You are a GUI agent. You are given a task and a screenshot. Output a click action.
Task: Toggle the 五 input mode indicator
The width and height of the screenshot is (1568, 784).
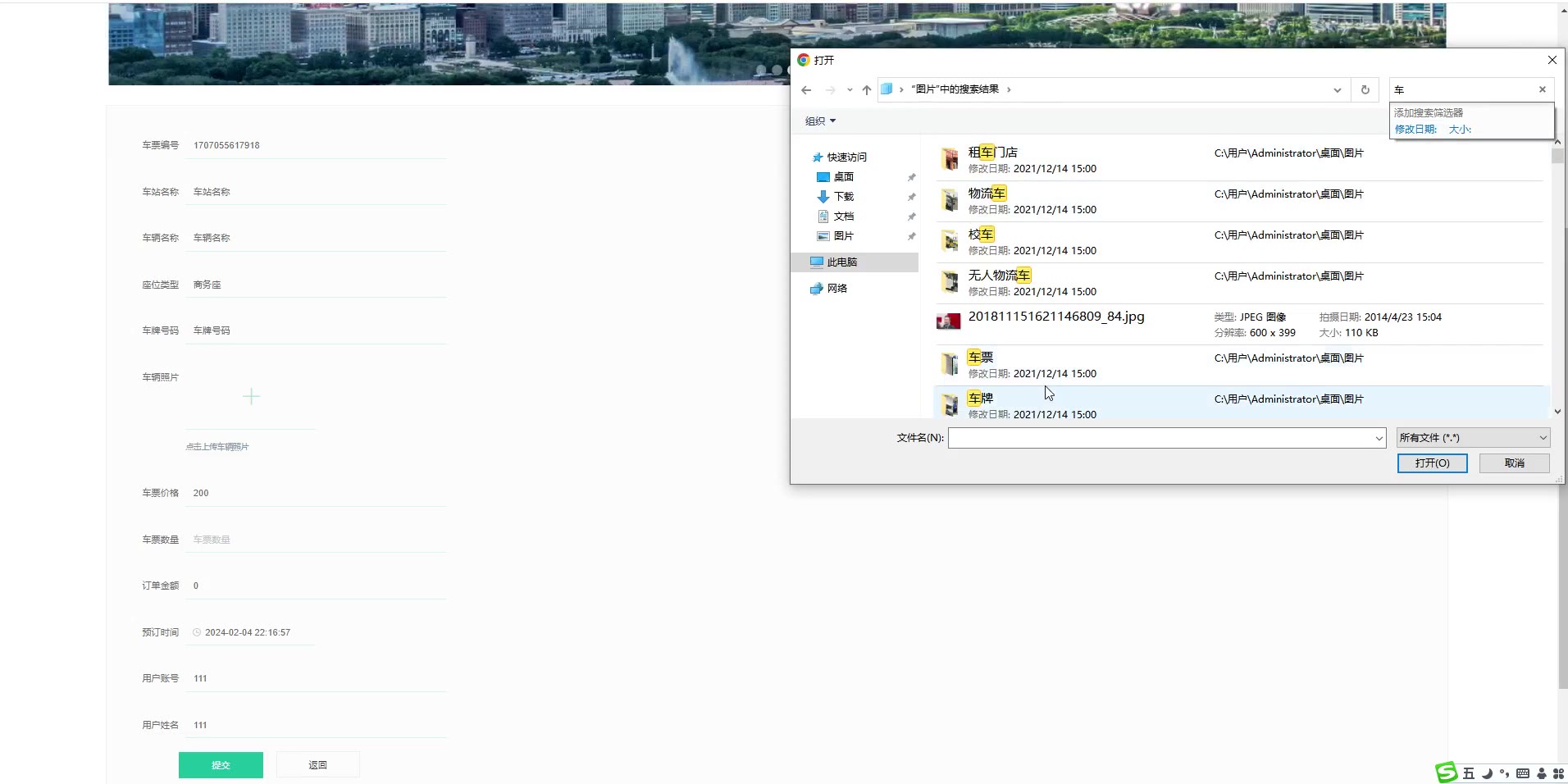(1468, 773)
